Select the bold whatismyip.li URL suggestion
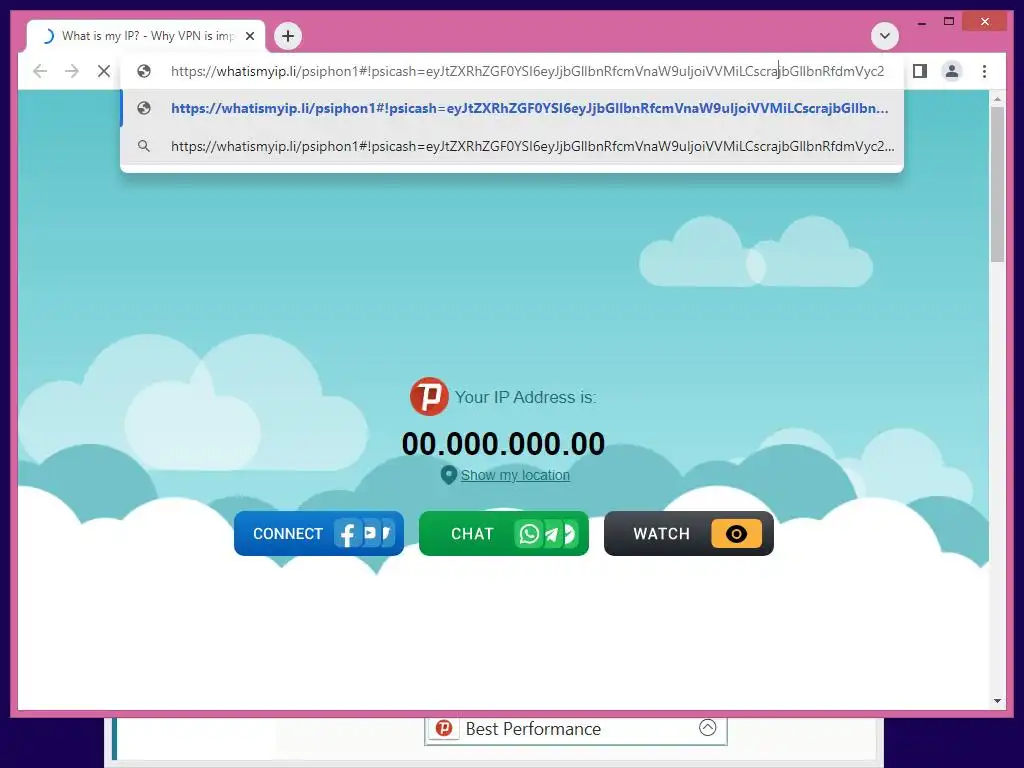This screenshot has width=1024, height=768. point(512,108)
